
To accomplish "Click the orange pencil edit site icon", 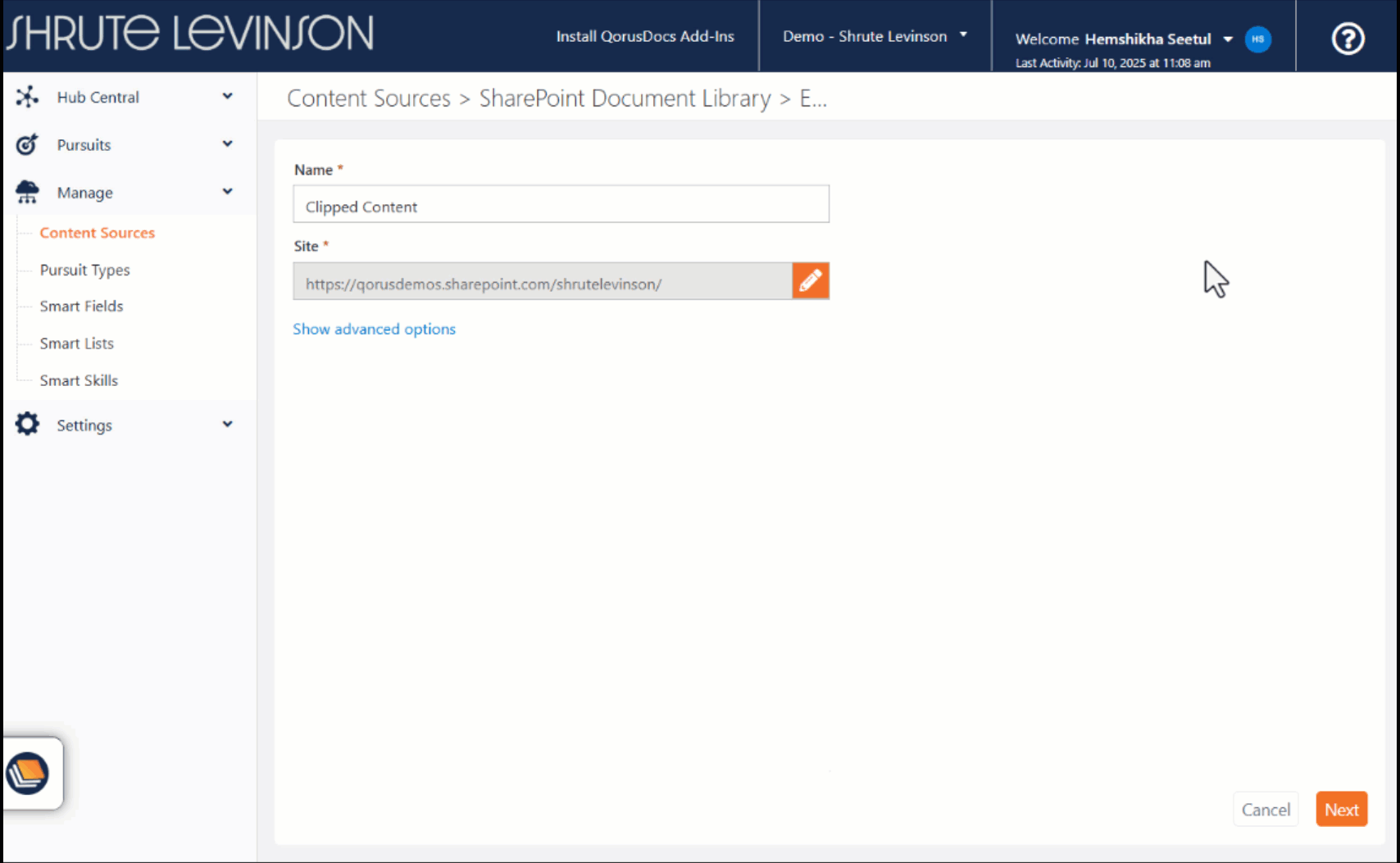I will pos(810,281).
